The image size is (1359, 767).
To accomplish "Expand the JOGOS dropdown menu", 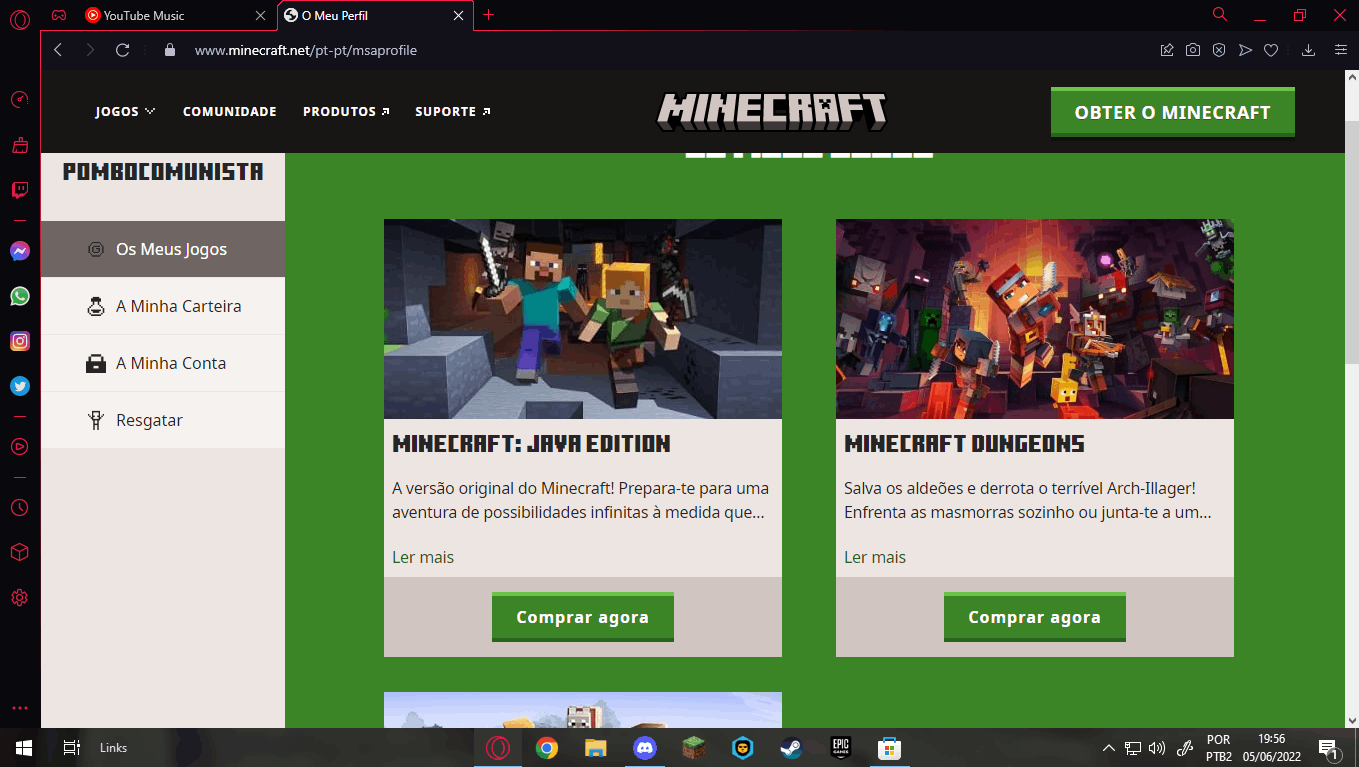I will coord(125,111).
